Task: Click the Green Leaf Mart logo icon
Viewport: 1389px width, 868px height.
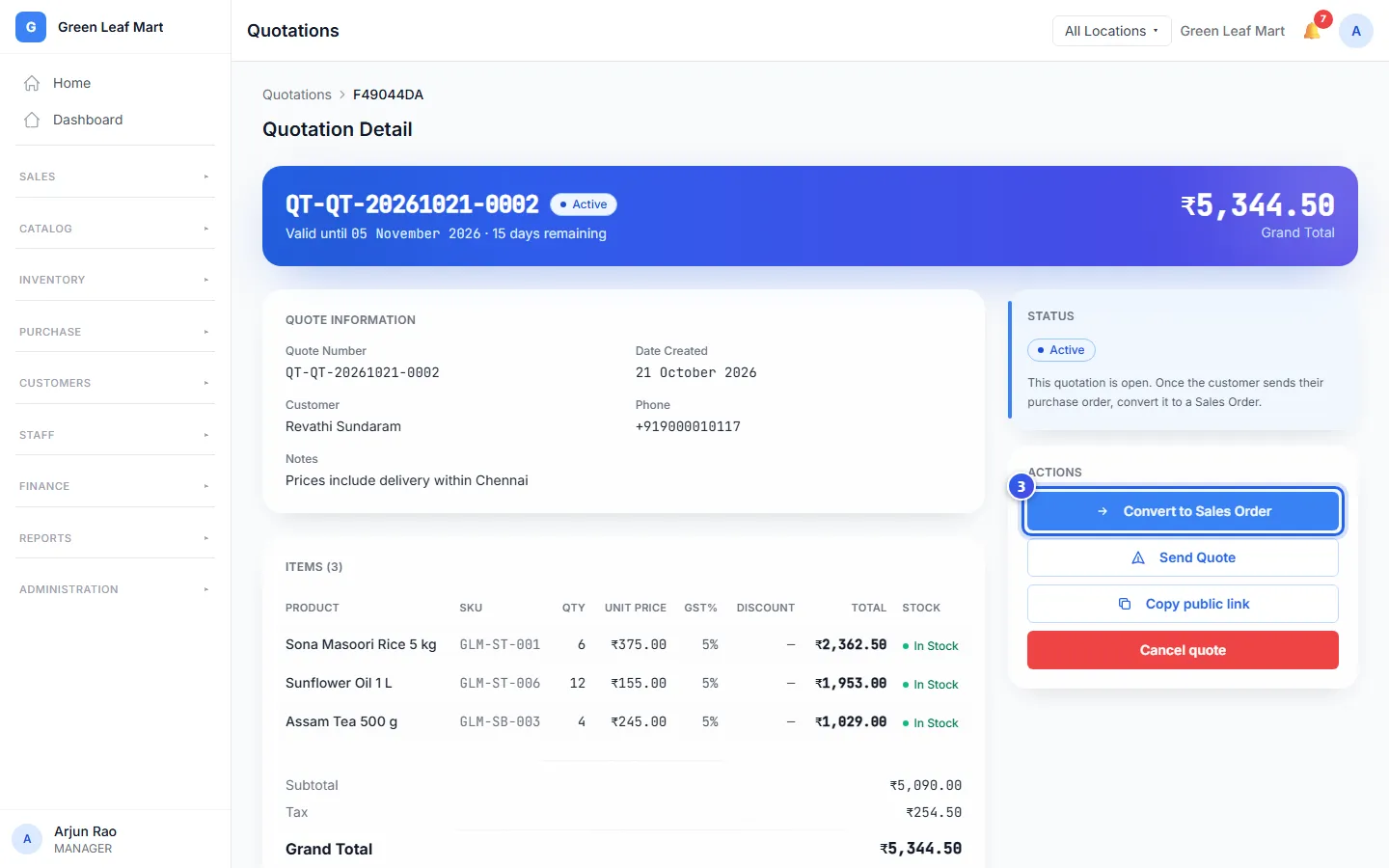Action: (x=31, y=27)
